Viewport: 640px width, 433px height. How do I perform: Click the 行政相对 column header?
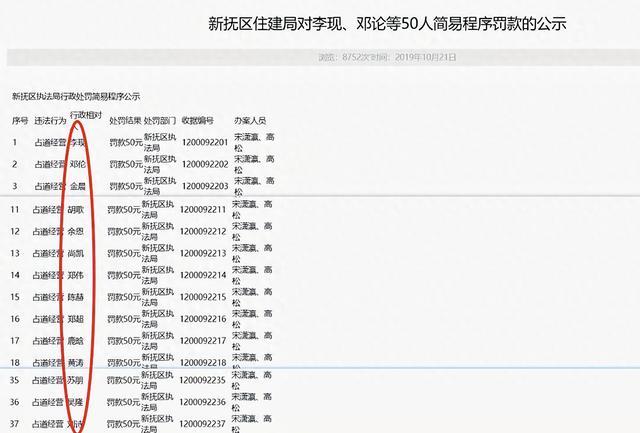click(85, 118)
